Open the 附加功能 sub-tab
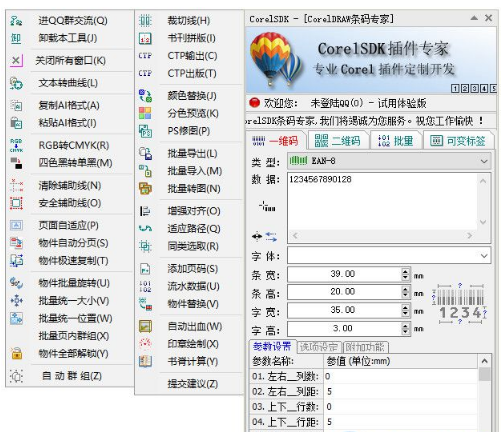Screen dimensions: 502x432 pos(365,347)
